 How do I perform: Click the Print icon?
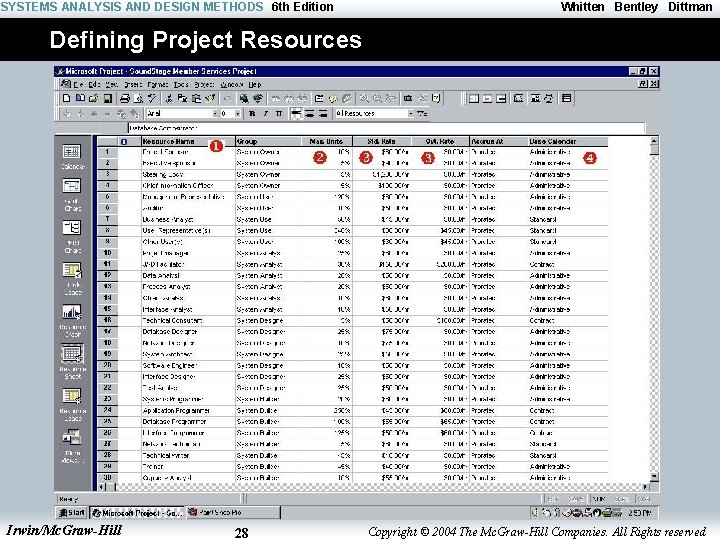(124, 98)
